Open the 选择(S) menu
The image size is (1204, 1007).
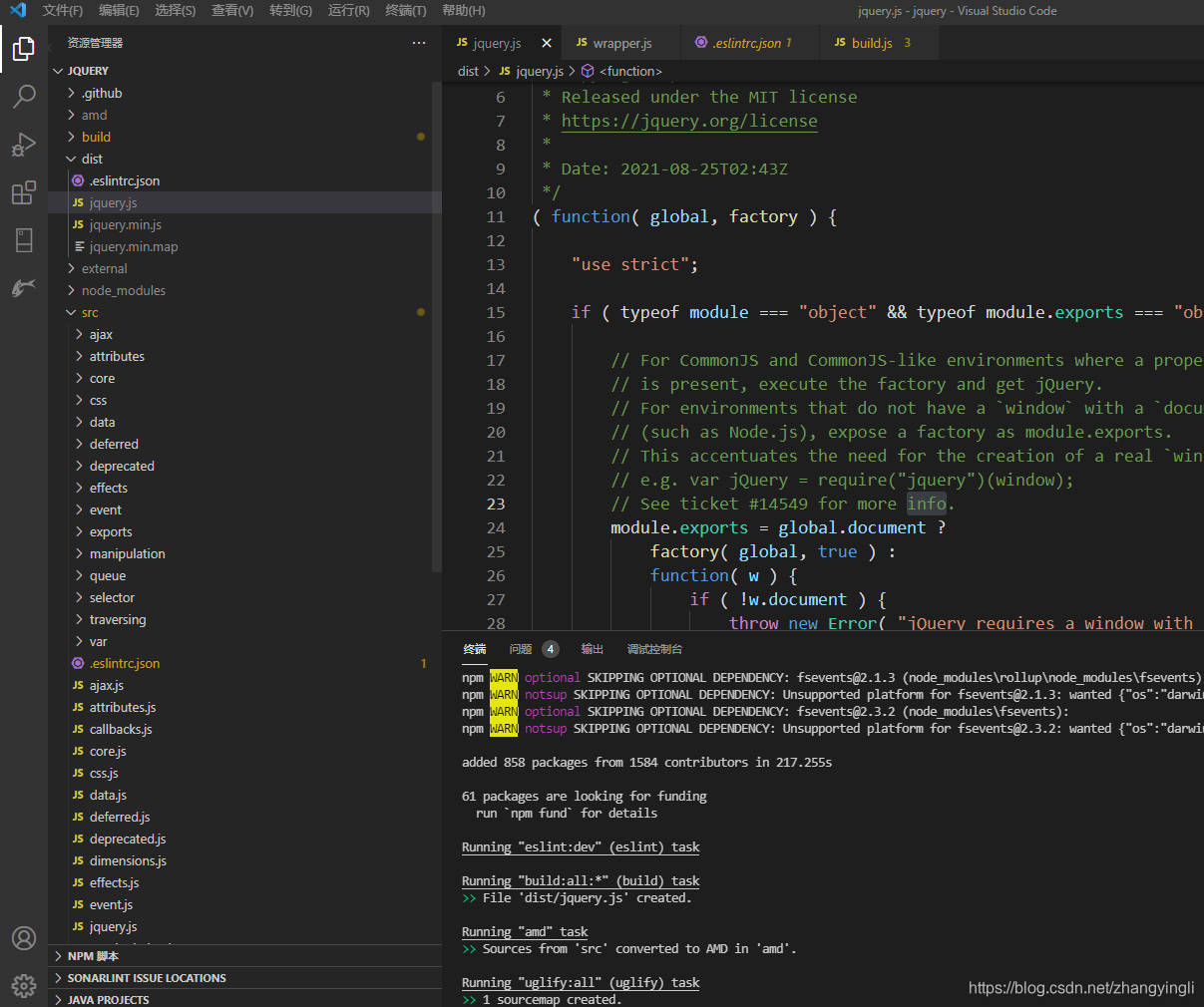pos(176,10)
